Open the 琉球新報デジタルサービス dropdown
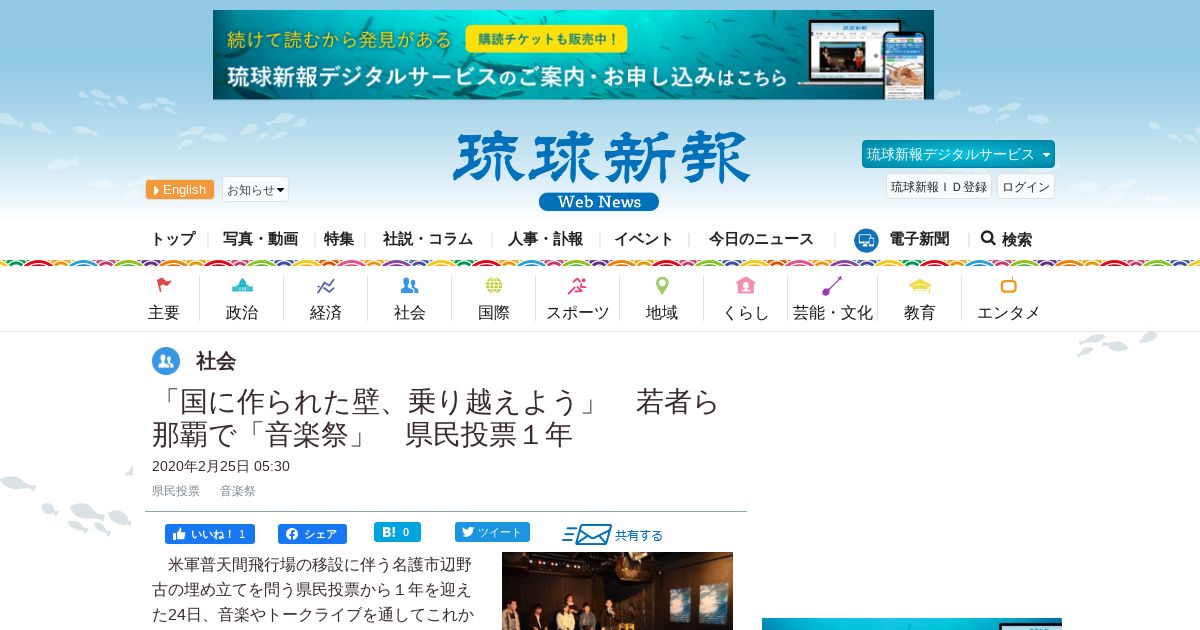Screen dimensions: 1200x630 pos(958,154)
